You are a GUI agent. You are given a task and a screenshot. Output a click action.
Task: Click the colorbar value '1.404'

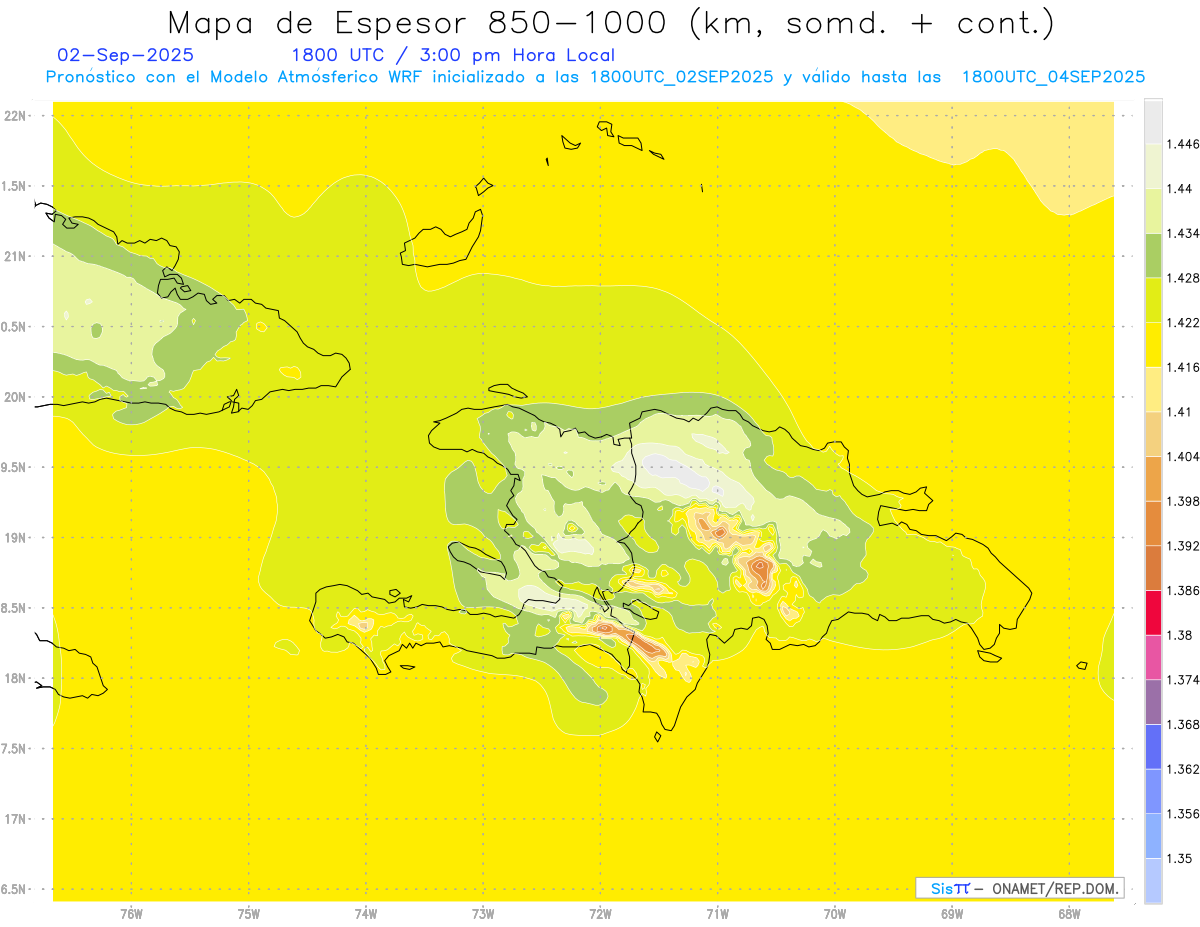click(x=1182, y=456)
